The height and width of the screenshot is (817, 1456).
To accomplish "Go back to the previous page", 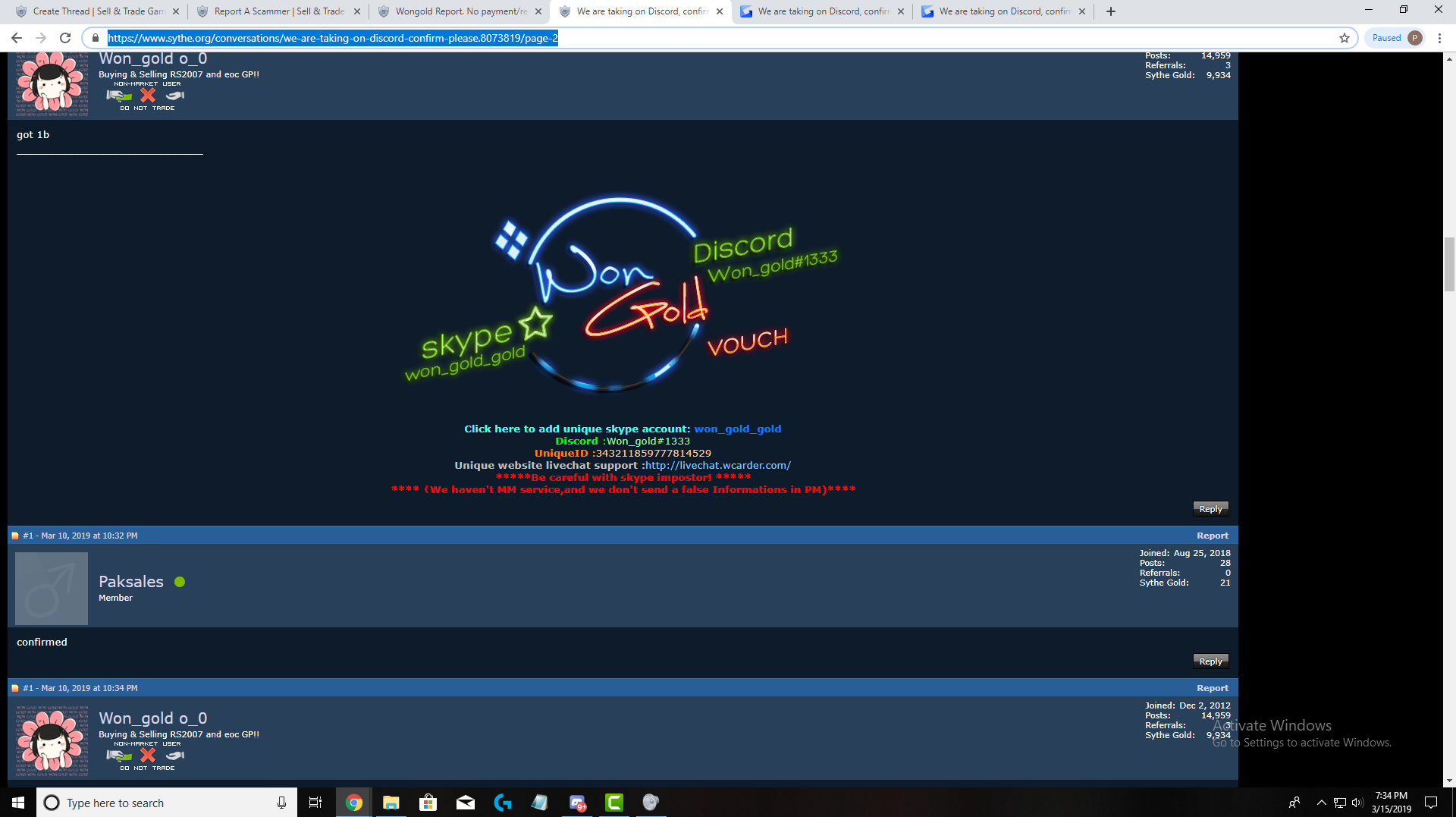I will pyautogui.click(x=17, y=38).
